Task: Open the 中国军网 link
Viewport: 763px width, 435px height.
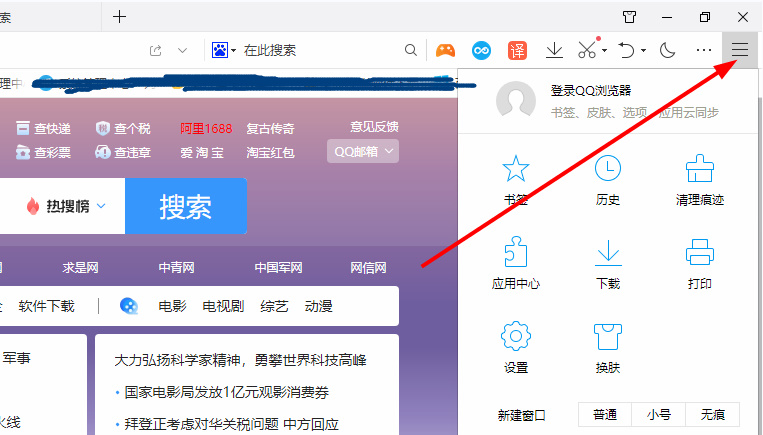Action: point(278,268)
